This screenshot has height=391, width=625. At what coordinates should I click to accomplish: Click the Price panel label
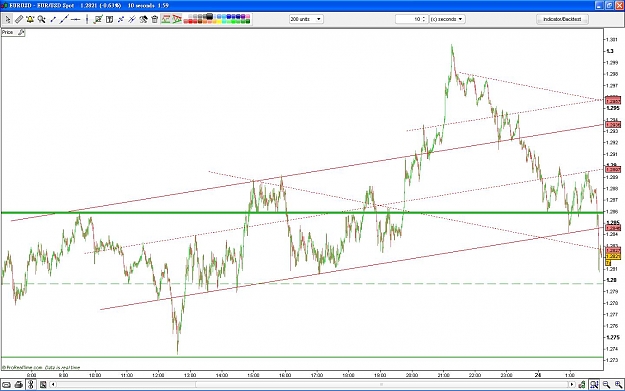click(8, 32)
